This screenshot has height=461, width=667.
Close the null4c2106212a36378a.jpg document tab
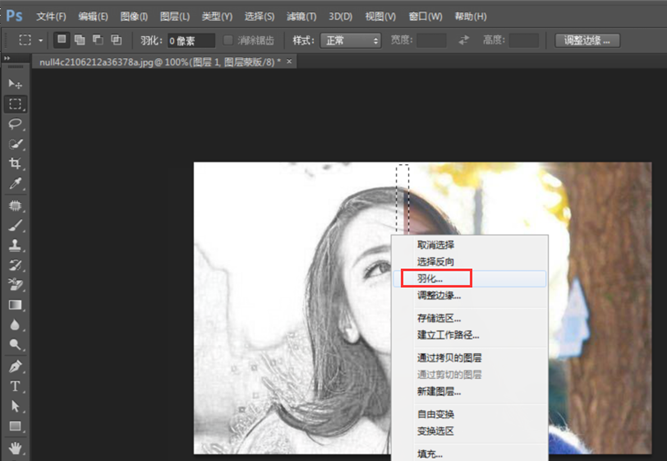pyautogui.click(x=290, y=62)
